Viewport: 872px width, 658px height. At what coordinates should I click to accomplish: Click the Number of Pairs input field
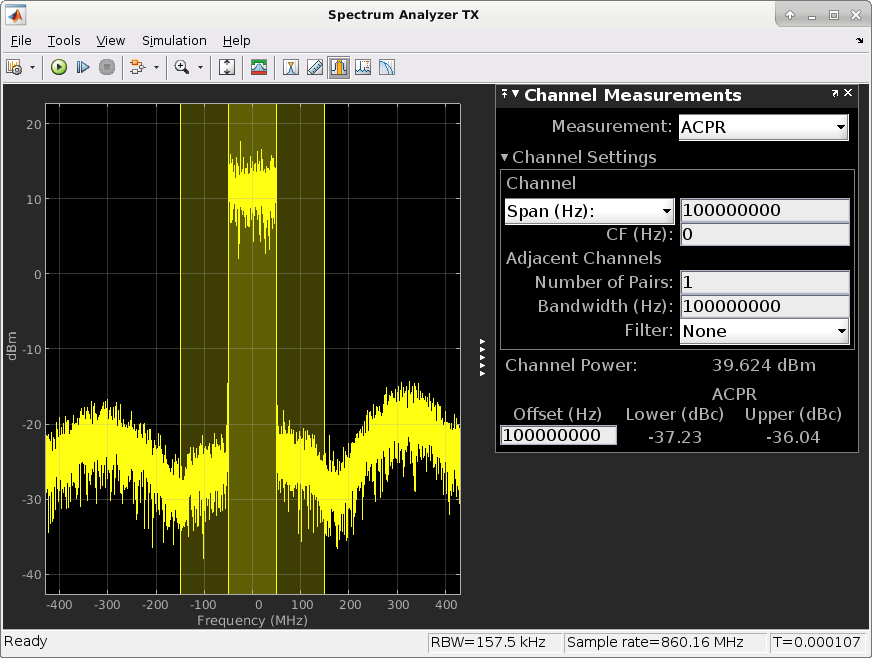pos(765,283)
